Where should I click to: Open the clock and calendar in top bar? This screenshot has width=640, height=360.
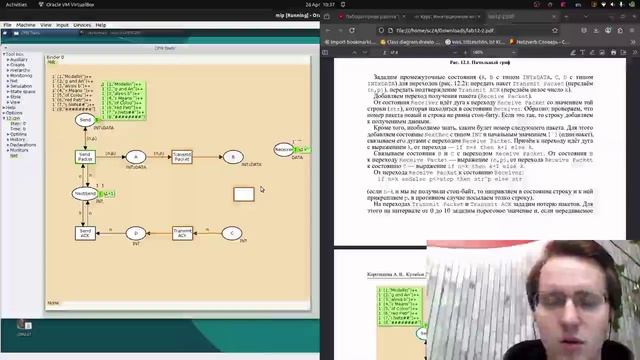(320, 4)
